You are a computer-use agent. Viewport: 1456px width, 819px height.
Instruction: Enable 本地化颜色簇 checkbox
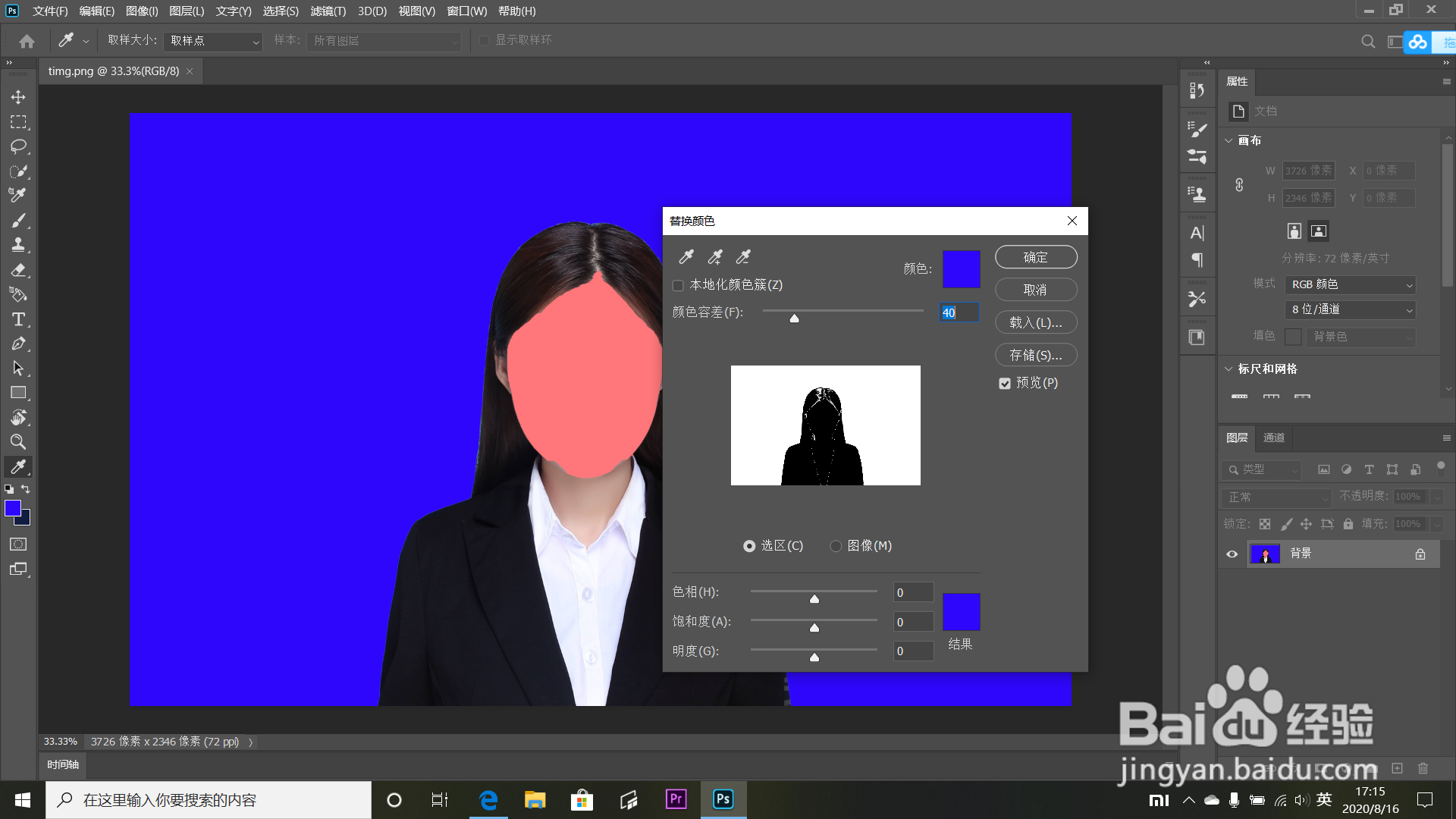coord(678,286)
